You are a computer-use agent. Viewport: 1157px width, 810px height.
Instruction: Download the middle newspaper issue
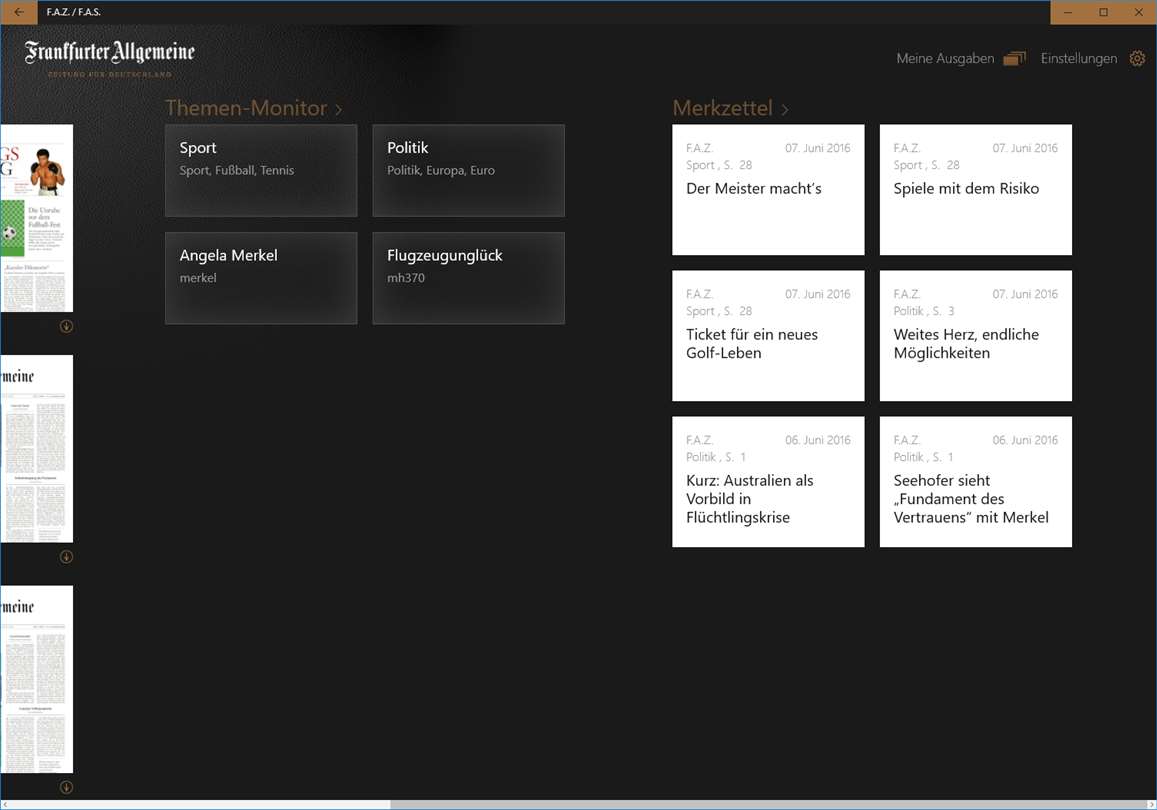tap(66, 557)
